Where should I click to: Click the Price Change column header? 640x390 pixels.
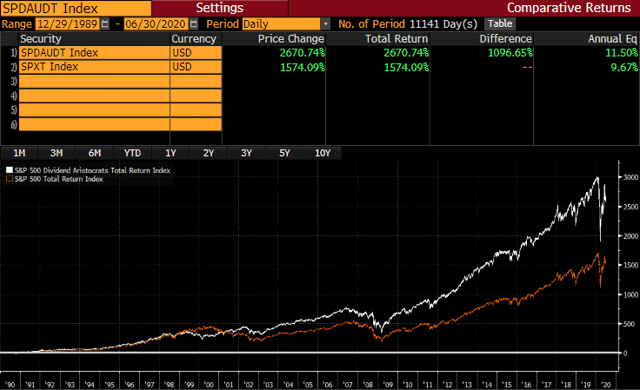291,39
